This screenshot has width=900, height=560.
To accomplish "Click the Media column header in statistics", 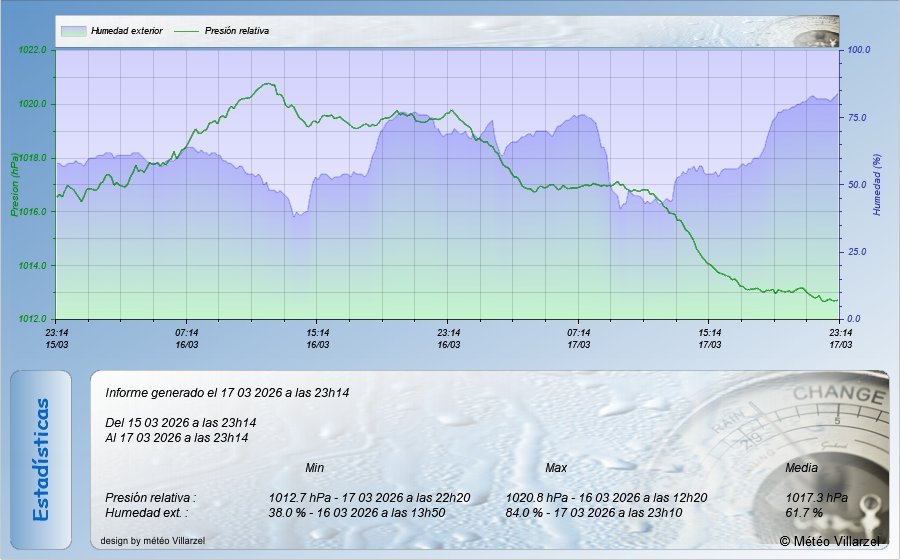I will point(801,468).
